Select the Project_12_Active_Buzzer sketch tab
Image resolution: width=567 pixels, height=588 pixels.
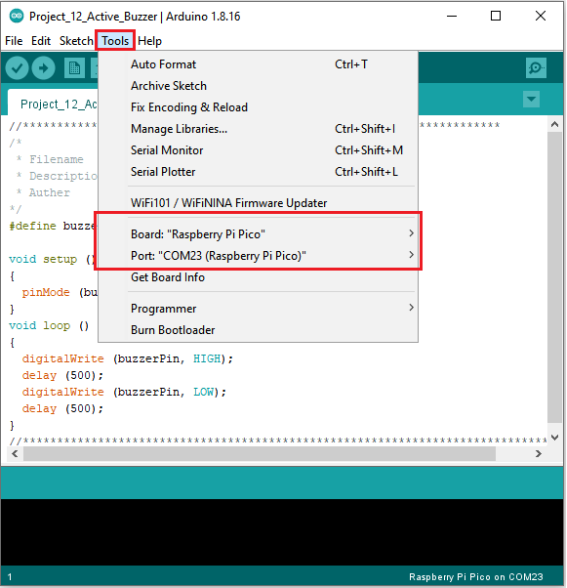click(x=54, y=104)
